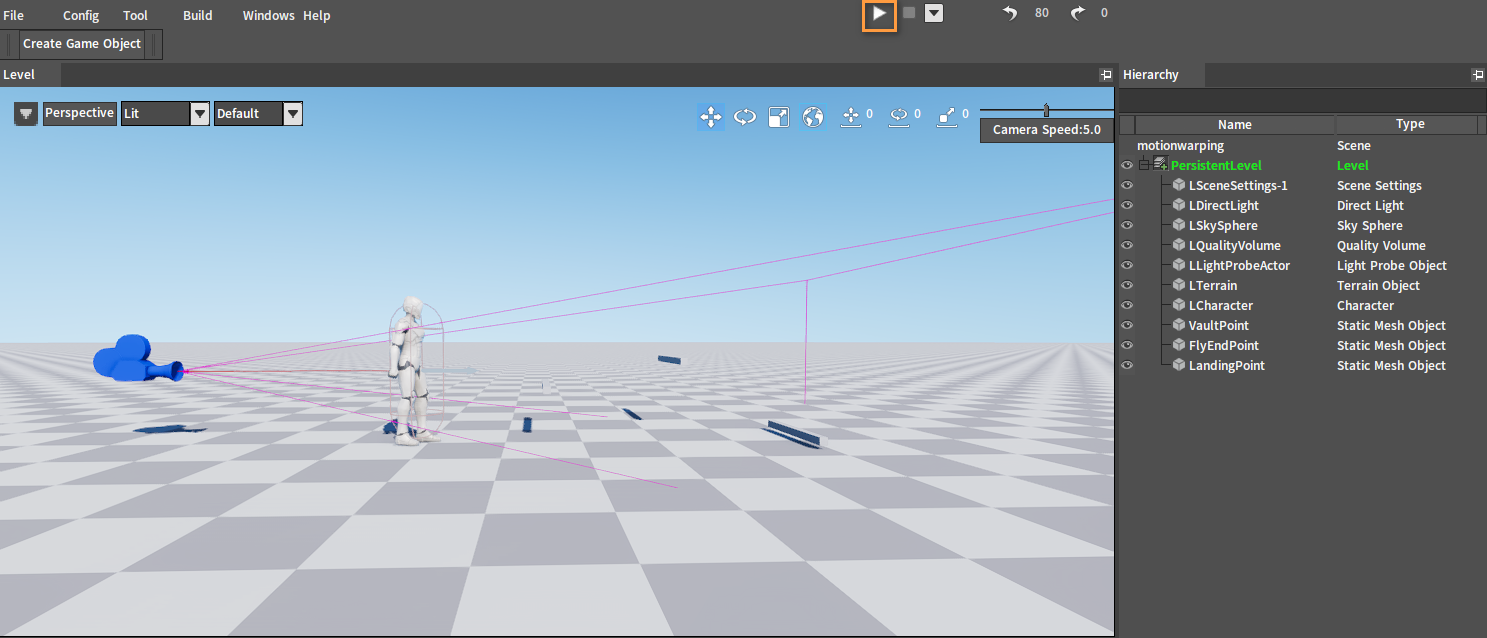
Task: Toggle visibility of LSceneSettings-1
Action: [1127, 185]
